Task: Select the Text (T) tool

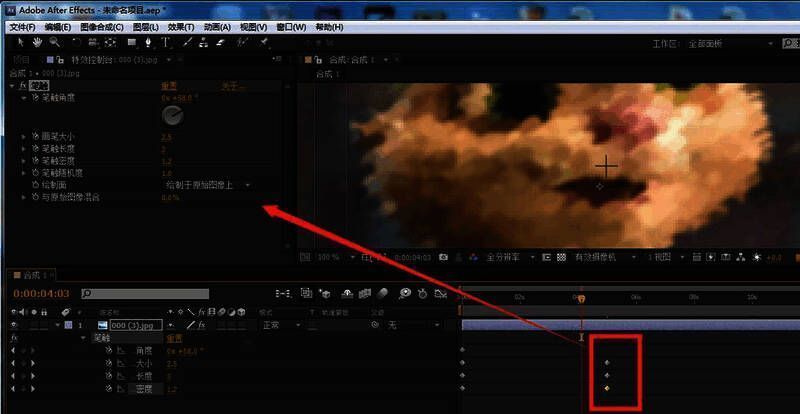Action: tap(165, 42)
